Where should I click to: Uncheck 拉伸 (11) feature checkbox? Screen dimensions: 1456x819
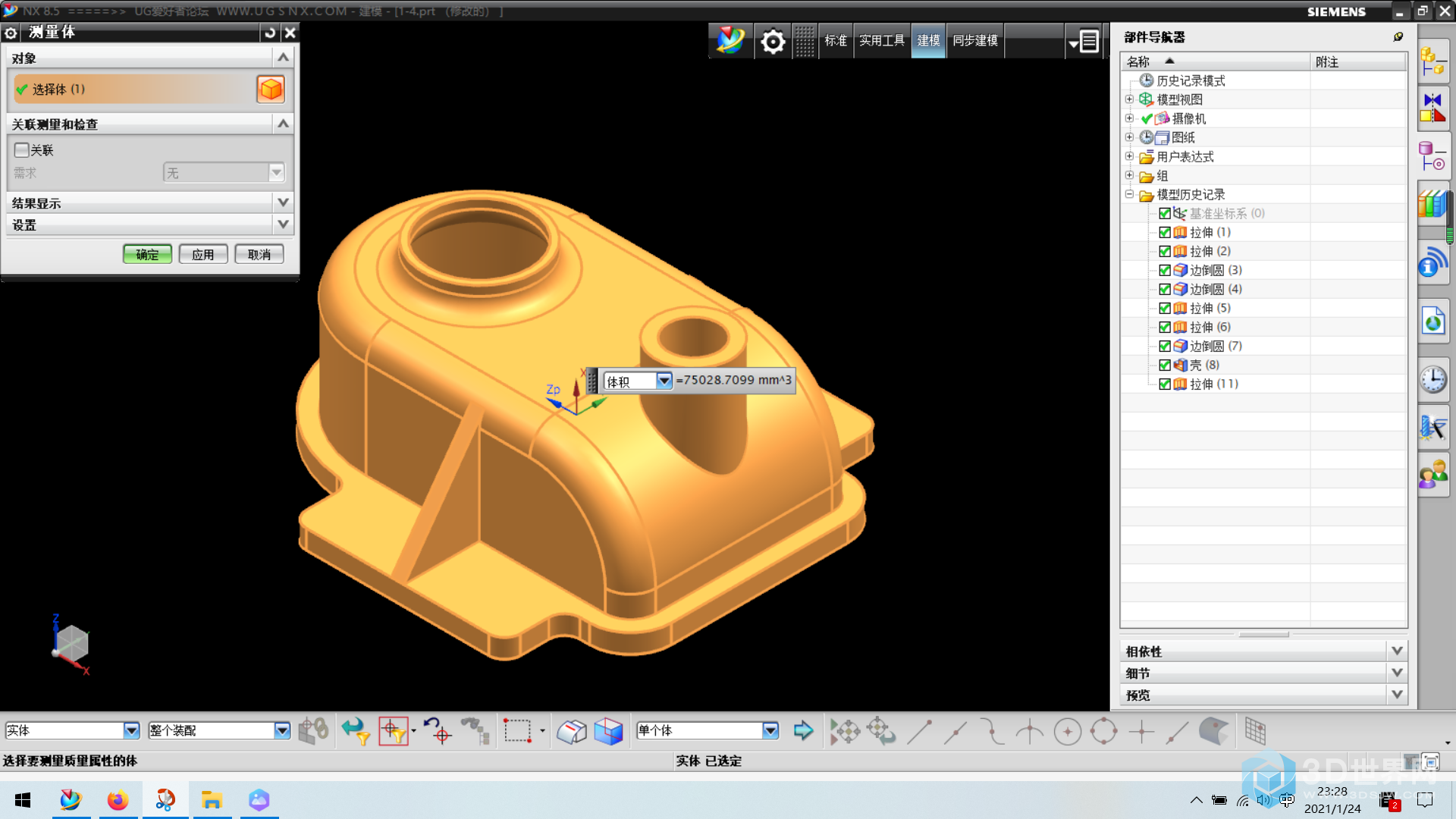point(1165,384)
